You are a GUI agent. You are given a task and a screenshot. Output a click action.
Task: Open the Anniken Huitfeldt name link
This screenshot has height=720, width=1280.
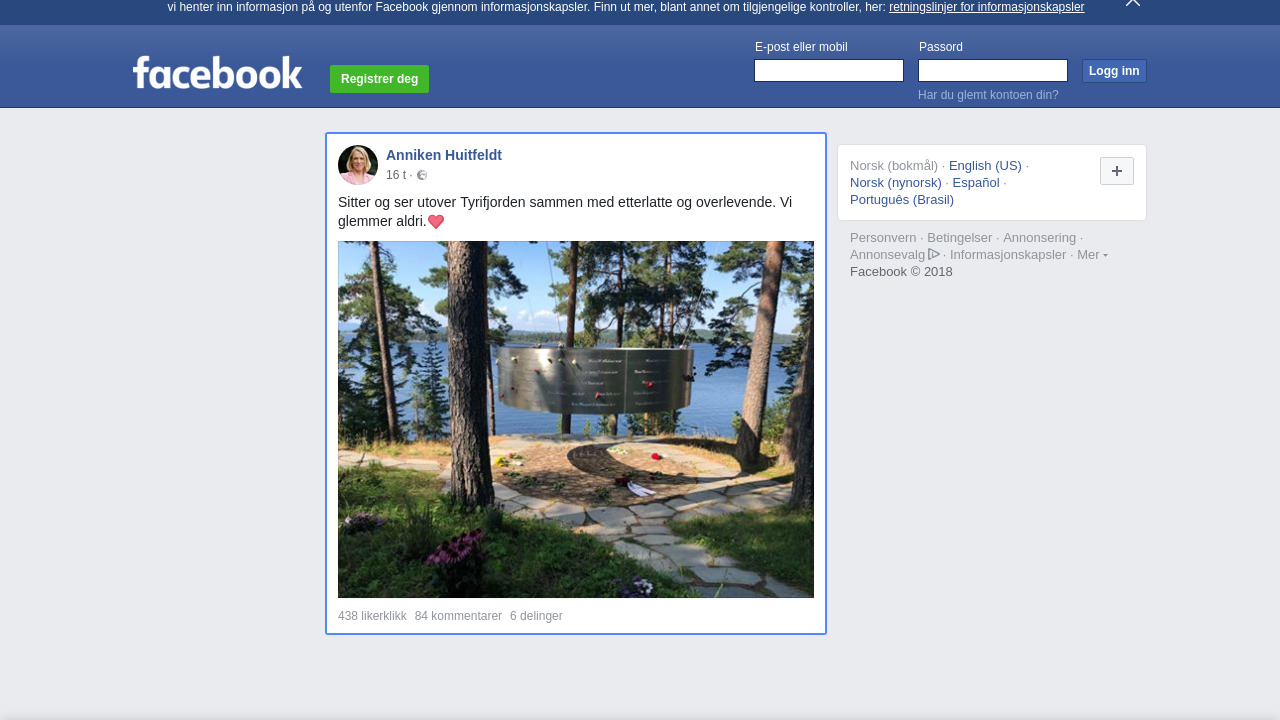click(443, 155)
